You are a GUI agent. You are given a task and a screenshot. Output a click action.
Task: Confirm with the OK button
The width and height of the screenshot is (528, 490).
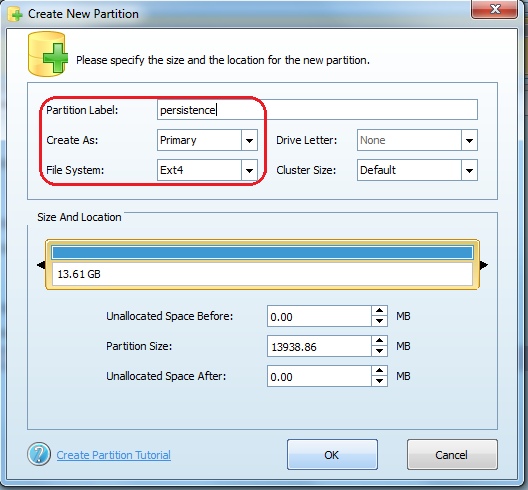pos(332,454)
